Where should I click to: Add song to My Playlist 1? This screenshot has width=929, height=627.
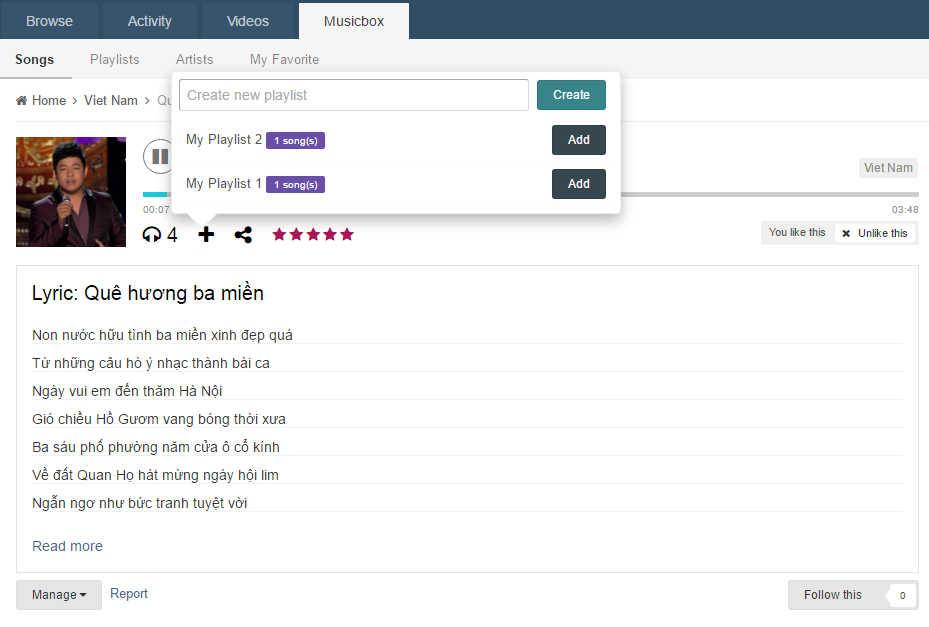point(578,184)
